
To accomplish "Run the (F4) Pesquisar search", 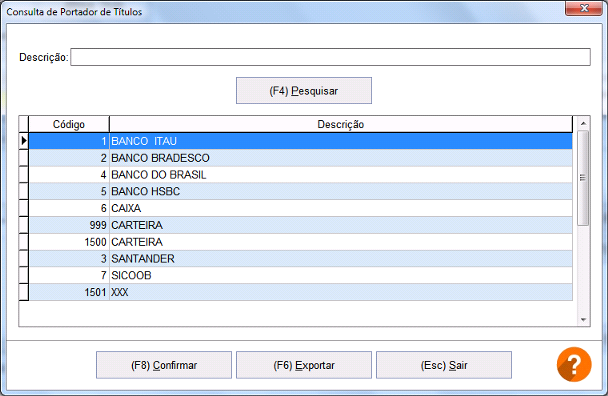I will point(304,91).
